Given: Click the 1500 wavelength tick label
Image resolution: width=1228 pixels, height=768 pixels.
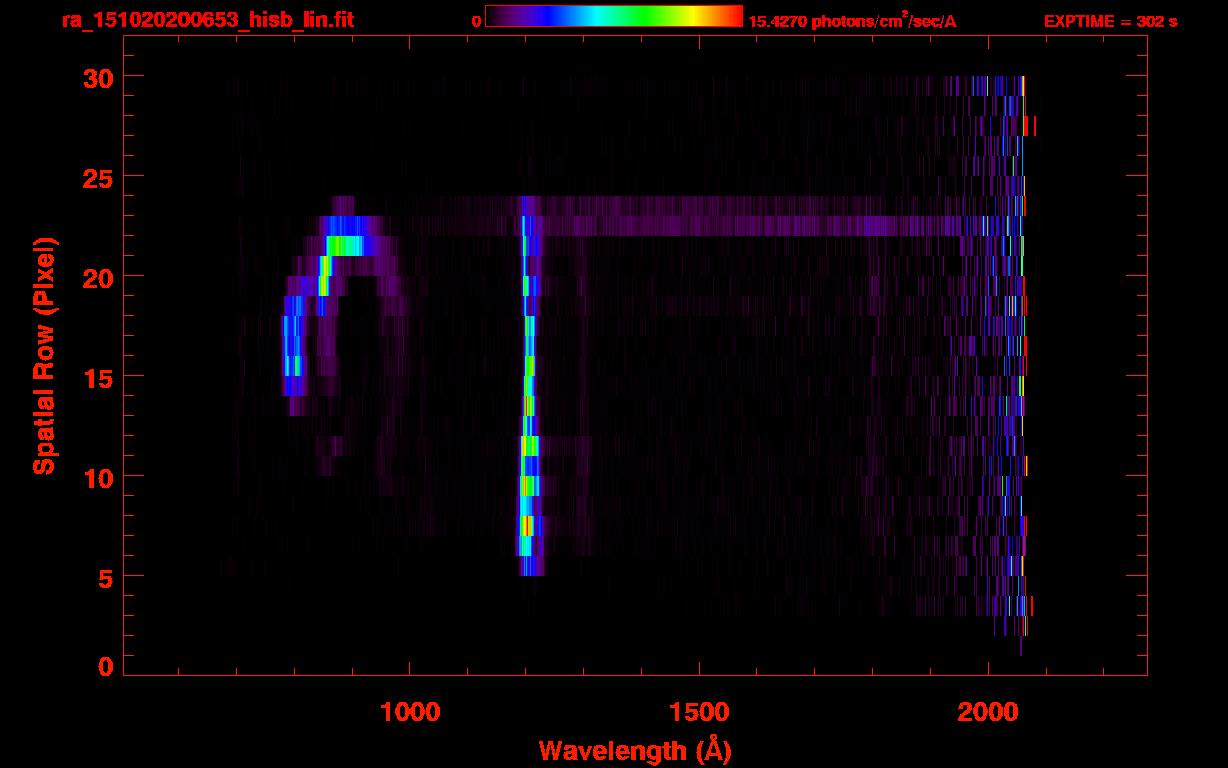Looking at the screenshot, I should pyautogui.click(x=699, y=711).
